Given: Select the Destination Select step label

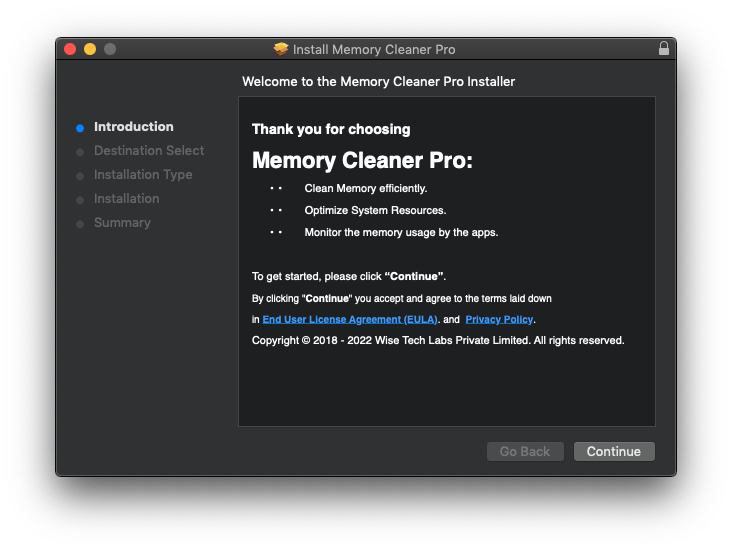Looking at the screenshot, I should pos(149,150).
